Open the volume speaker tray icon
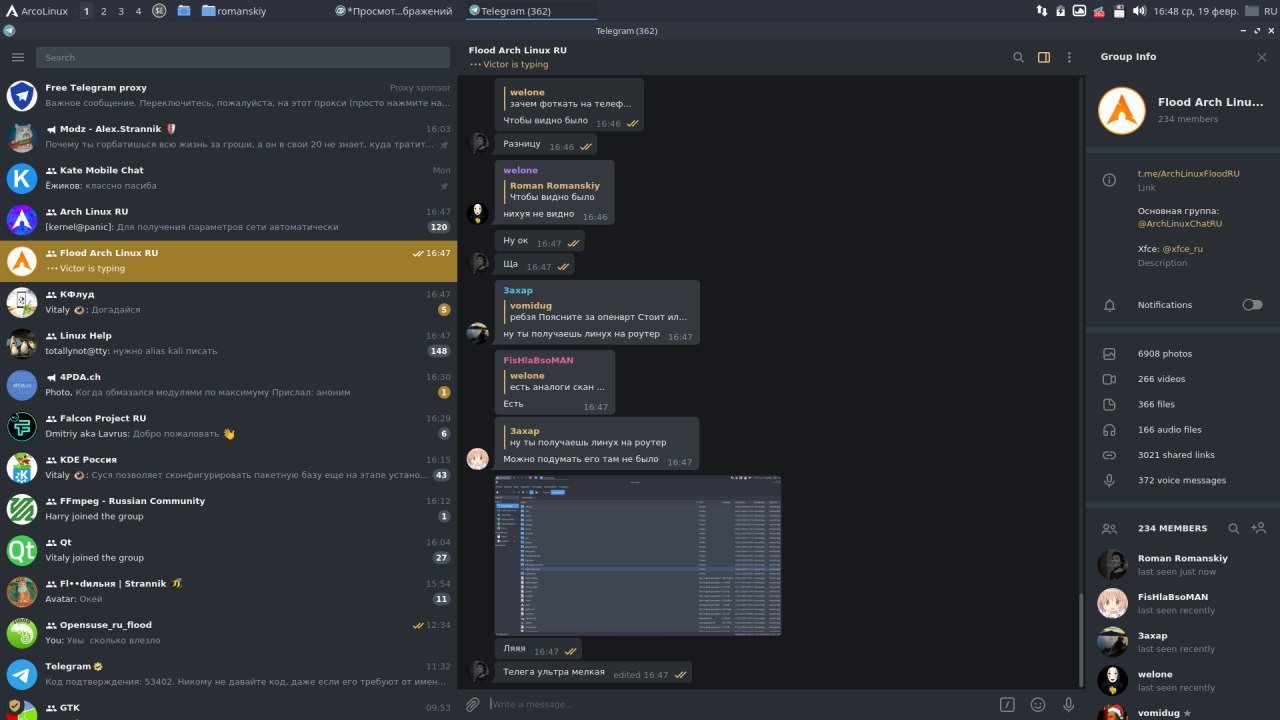 pos(1139,11)
